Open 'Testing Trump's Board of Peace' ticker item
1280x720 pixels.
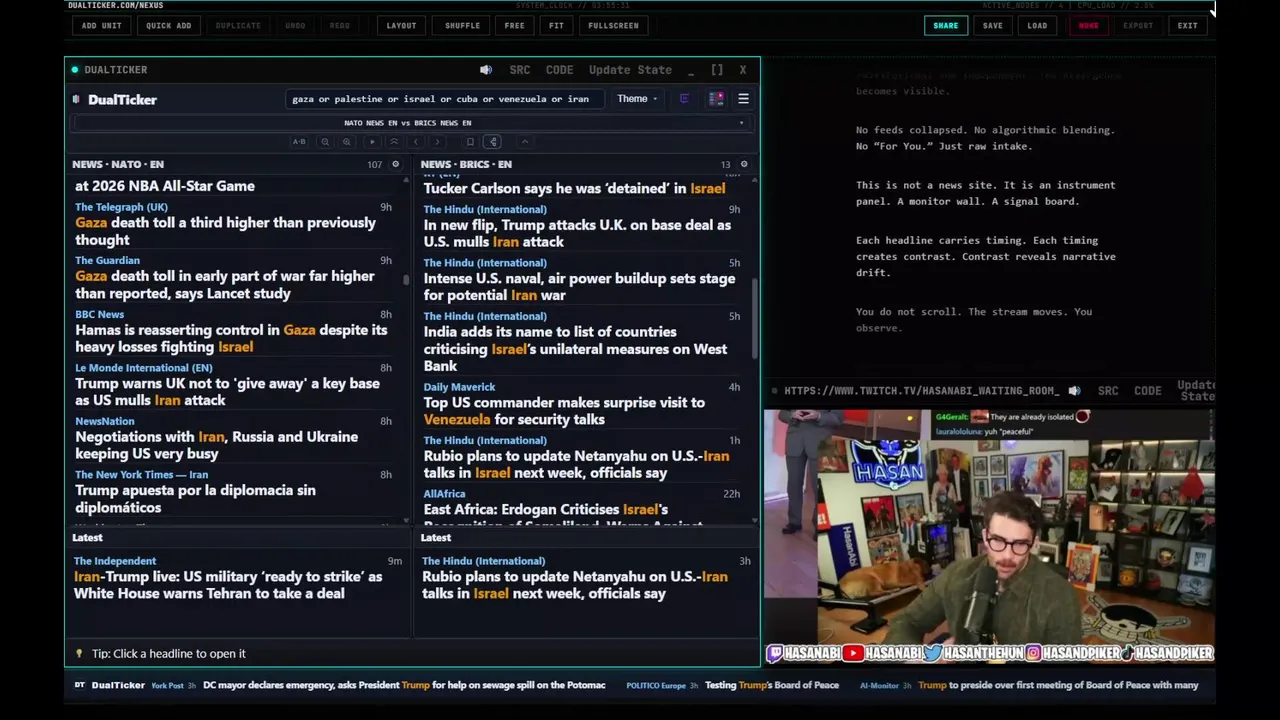[772, 685]
